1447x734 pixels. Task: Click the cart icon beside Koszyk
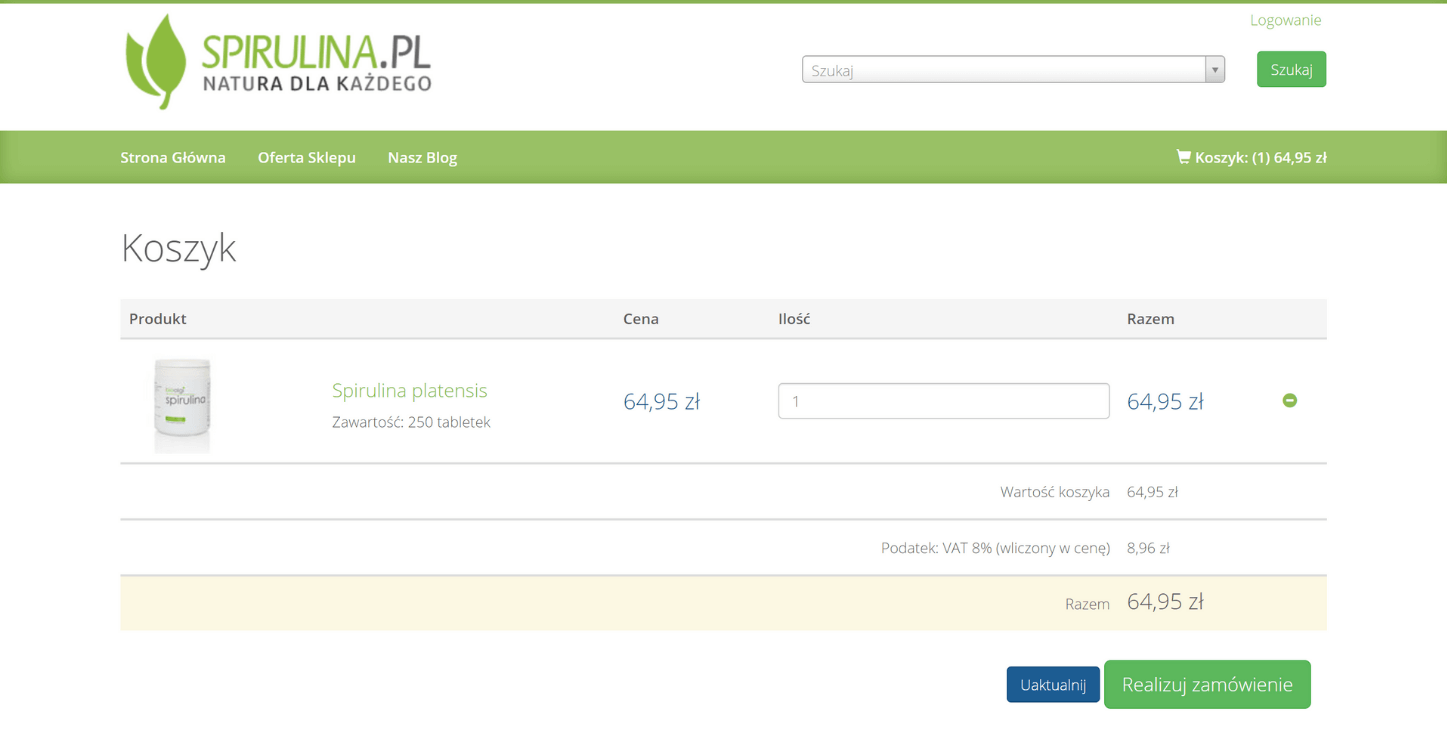pos(1183,157)
